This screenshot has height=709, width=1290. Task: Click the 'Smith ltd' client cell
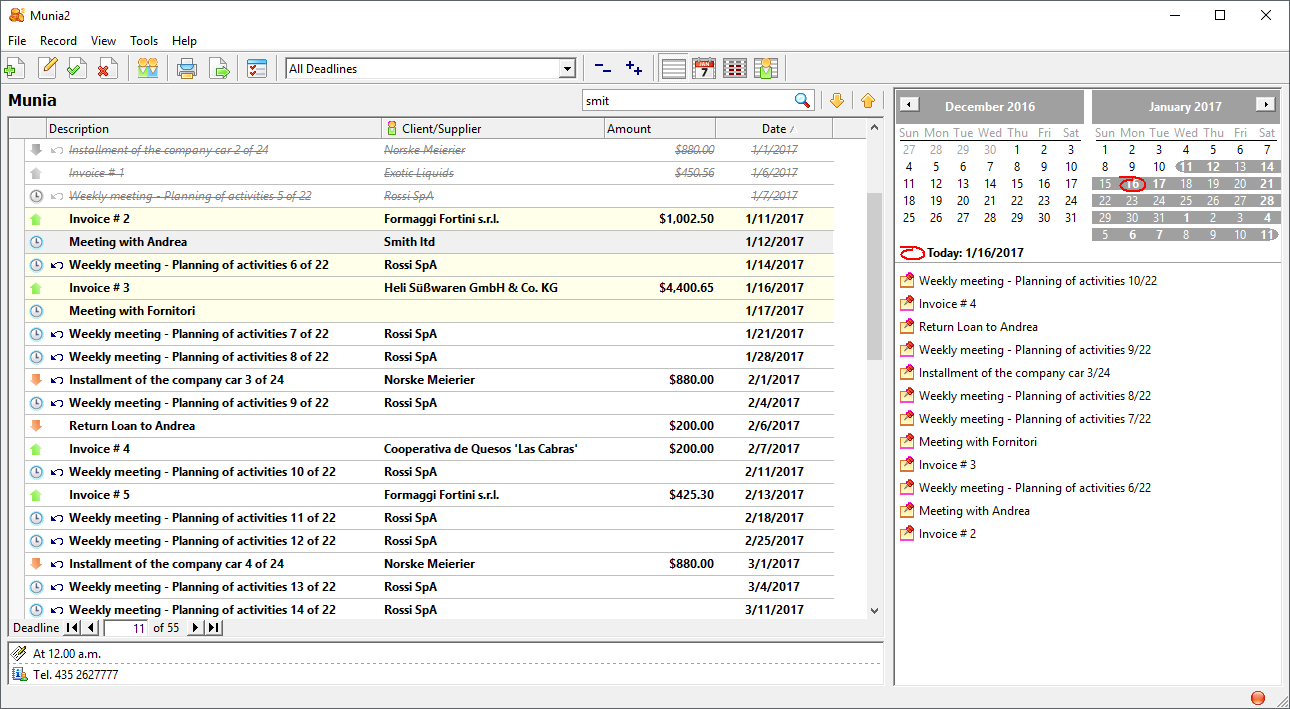tap(411, 242)
